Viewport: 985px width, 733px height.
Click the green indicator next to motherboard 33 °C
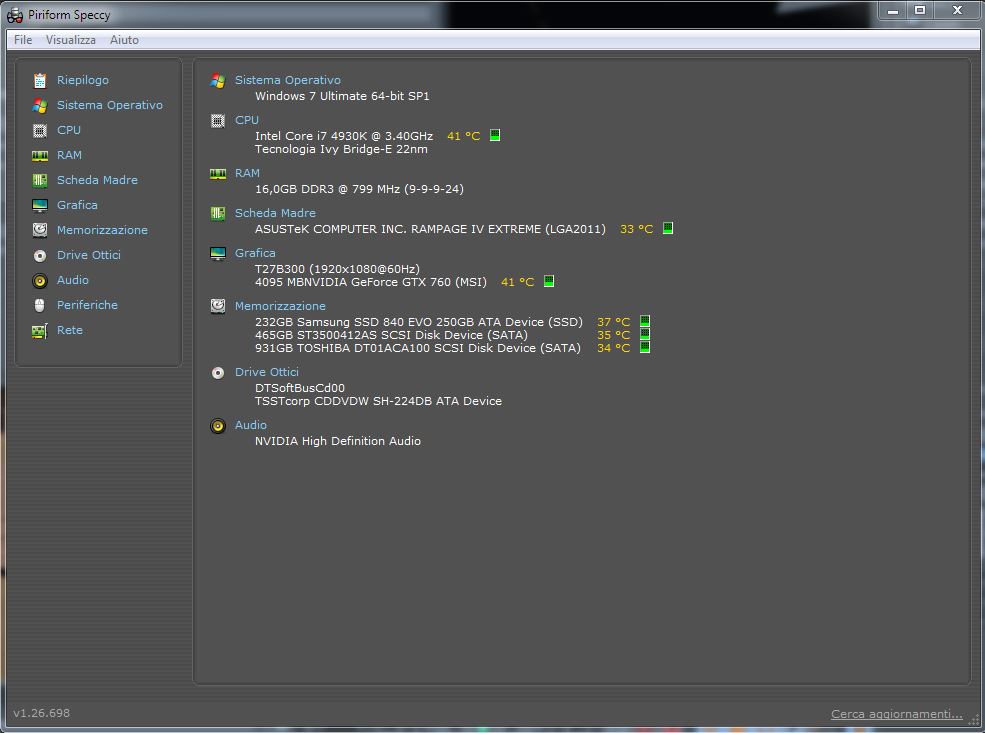[x=668, y=228]
